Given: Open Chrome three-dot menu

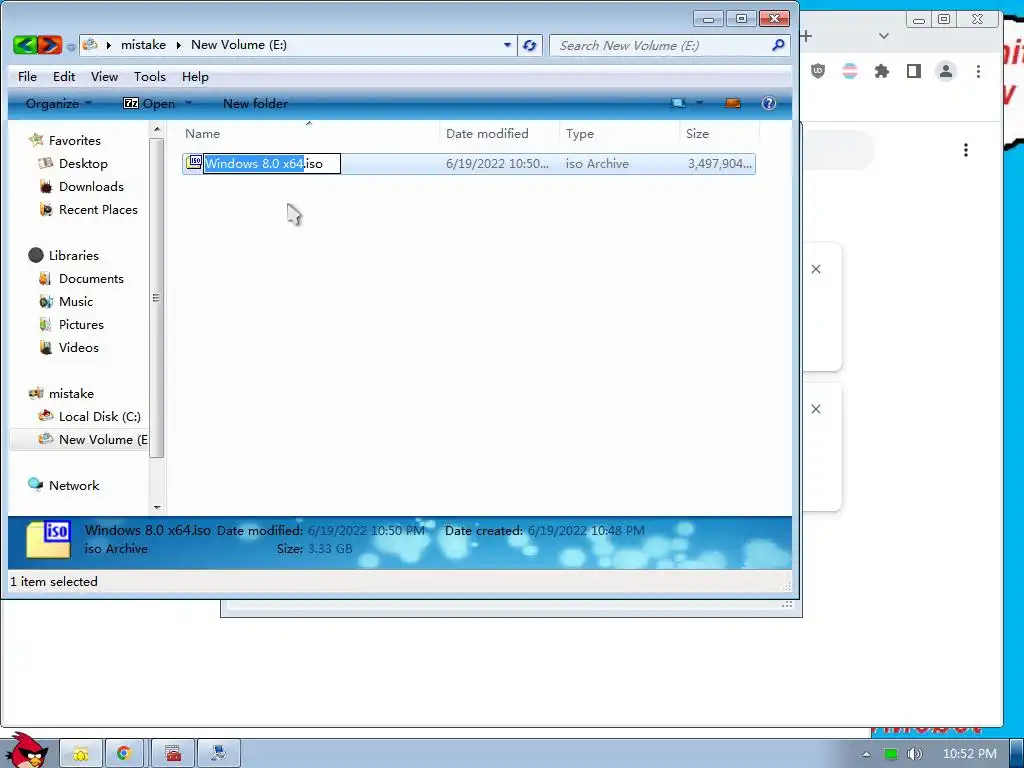Looking at the screenshot, I should point(978,71).
